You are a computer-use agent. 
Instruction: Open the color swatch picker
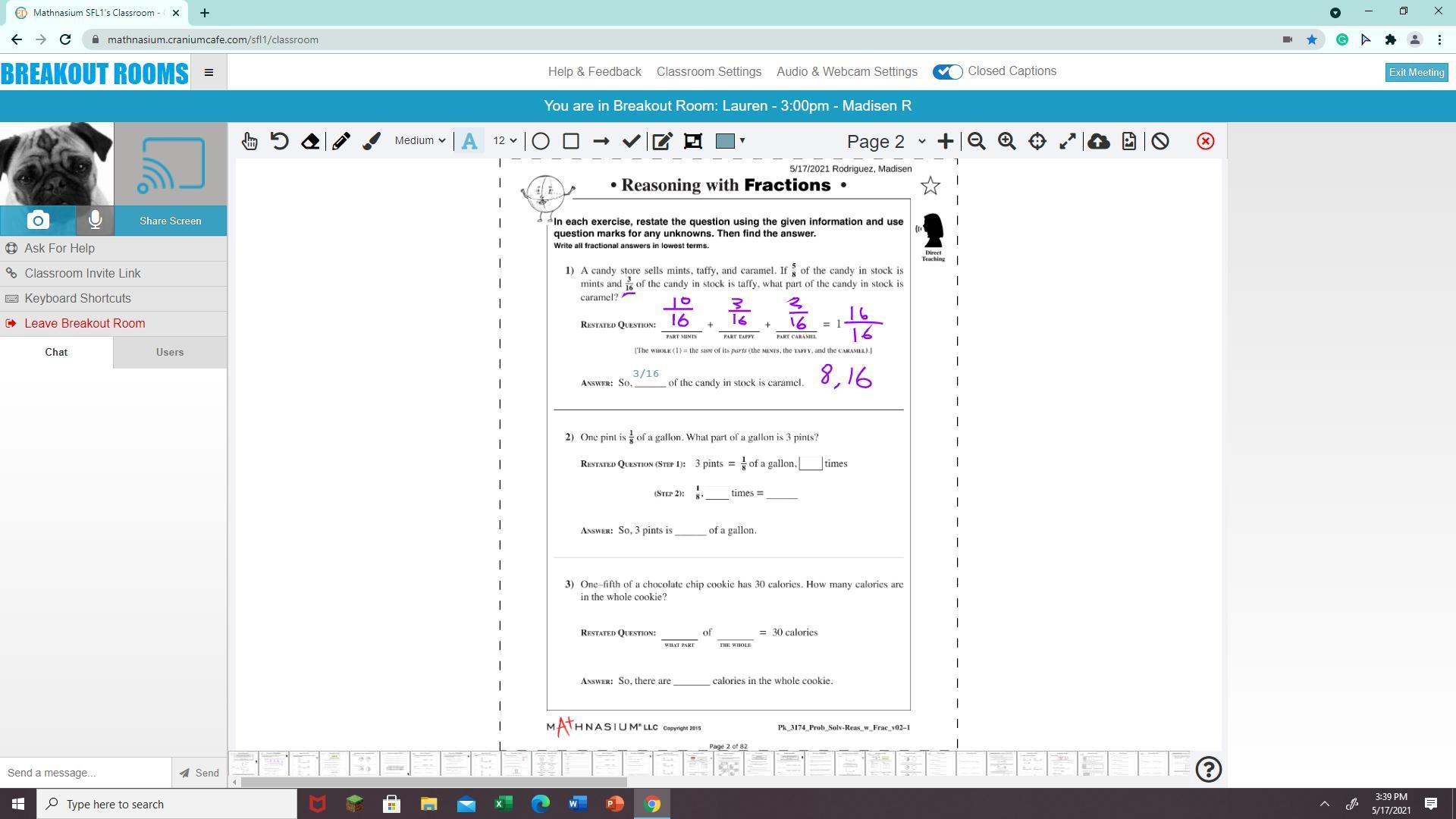(730, 140)
